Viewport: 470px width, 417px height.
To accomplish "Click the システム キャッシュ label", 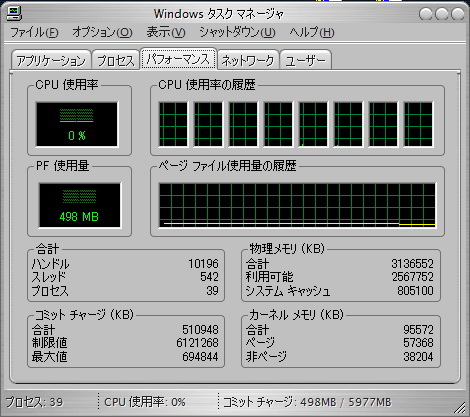I will [288, 291].
